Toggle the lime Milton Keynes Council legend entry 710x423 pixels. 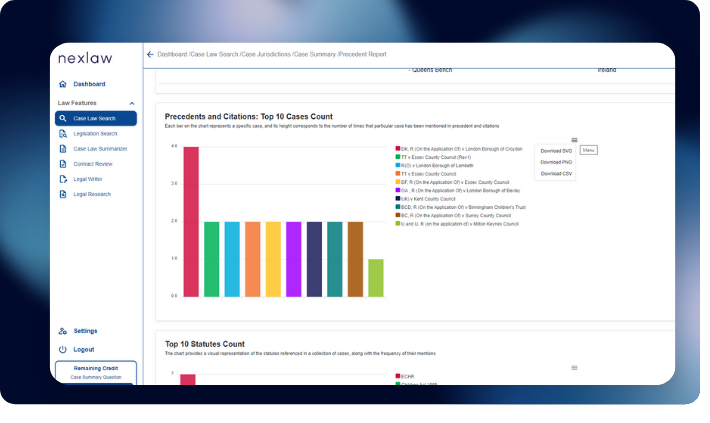click(457, 224)
